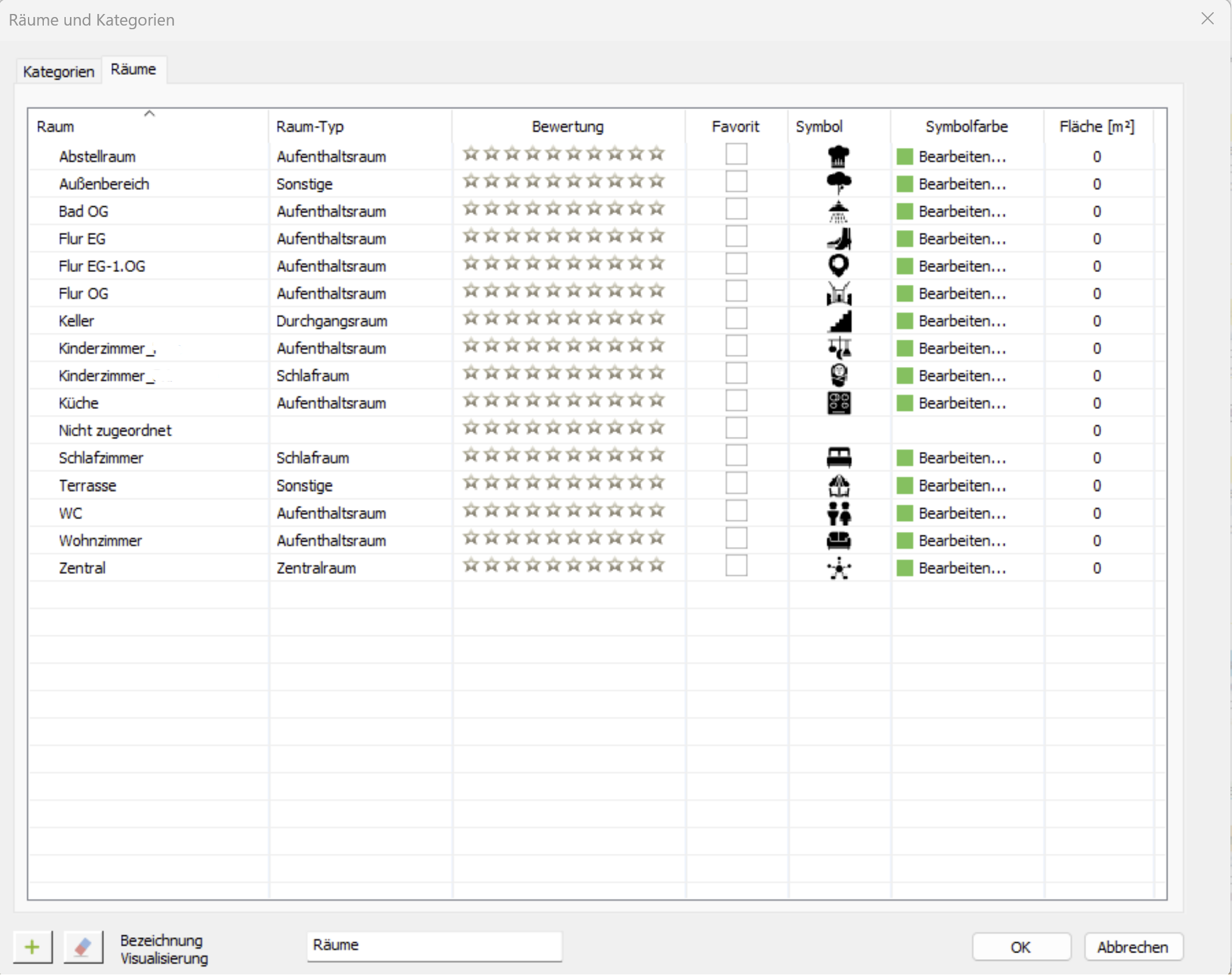Click the restroom people symbol for WC
This screenshot has width=1232, height=975.
pyautogui.click(x=839, y=513)
